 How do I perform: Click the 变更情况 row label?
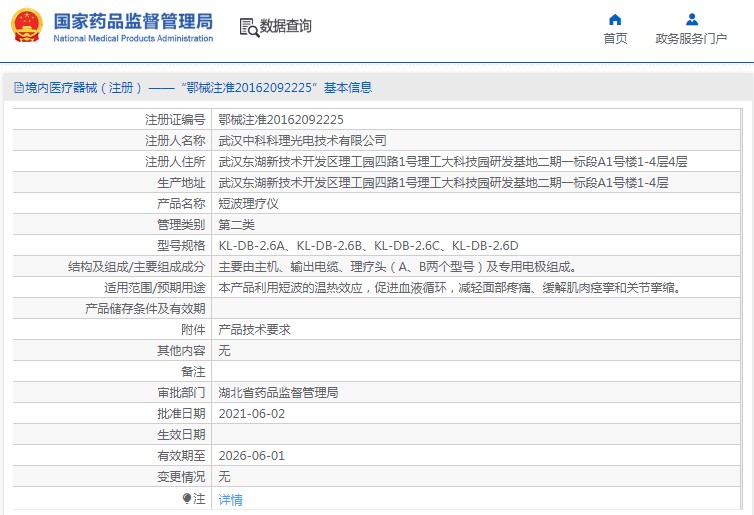point(181,477)
